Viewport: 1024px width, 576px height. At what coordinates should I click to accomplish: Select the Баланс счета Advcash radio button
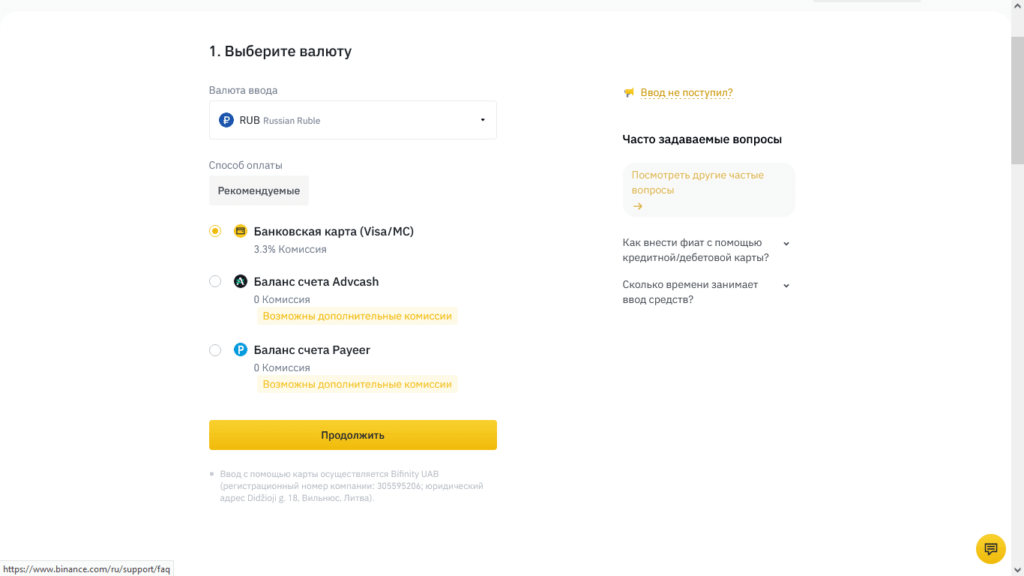coord(214,281)
